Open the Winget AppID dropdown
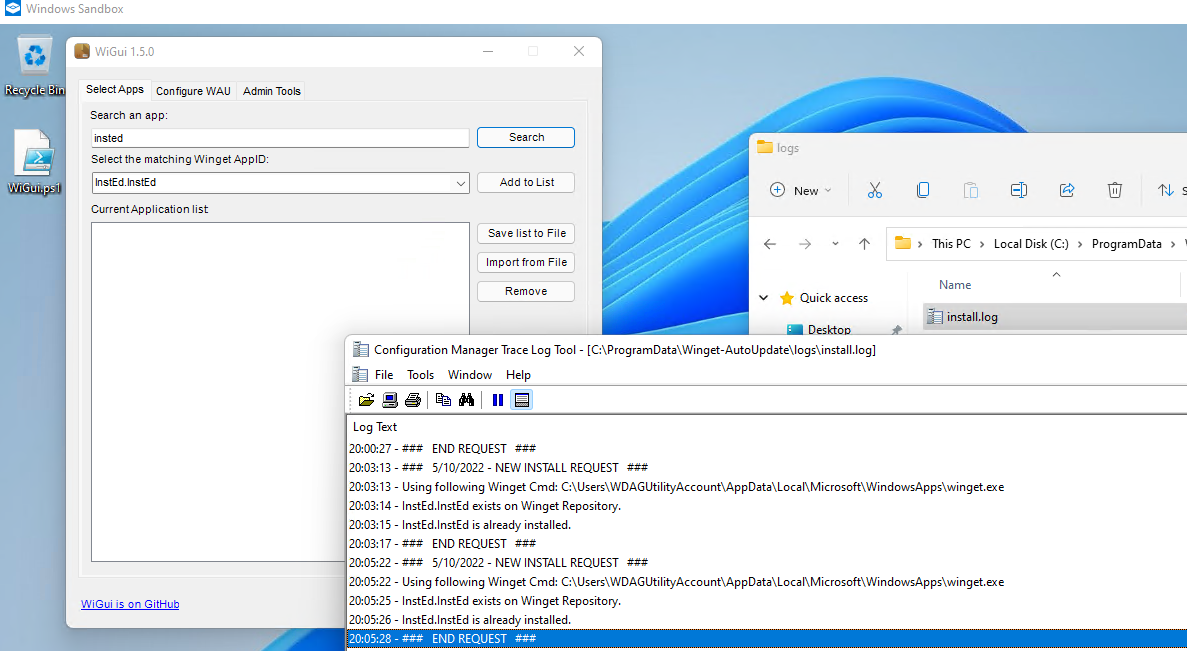This screenshot has width=1187, height=651. tap(460, 182)
